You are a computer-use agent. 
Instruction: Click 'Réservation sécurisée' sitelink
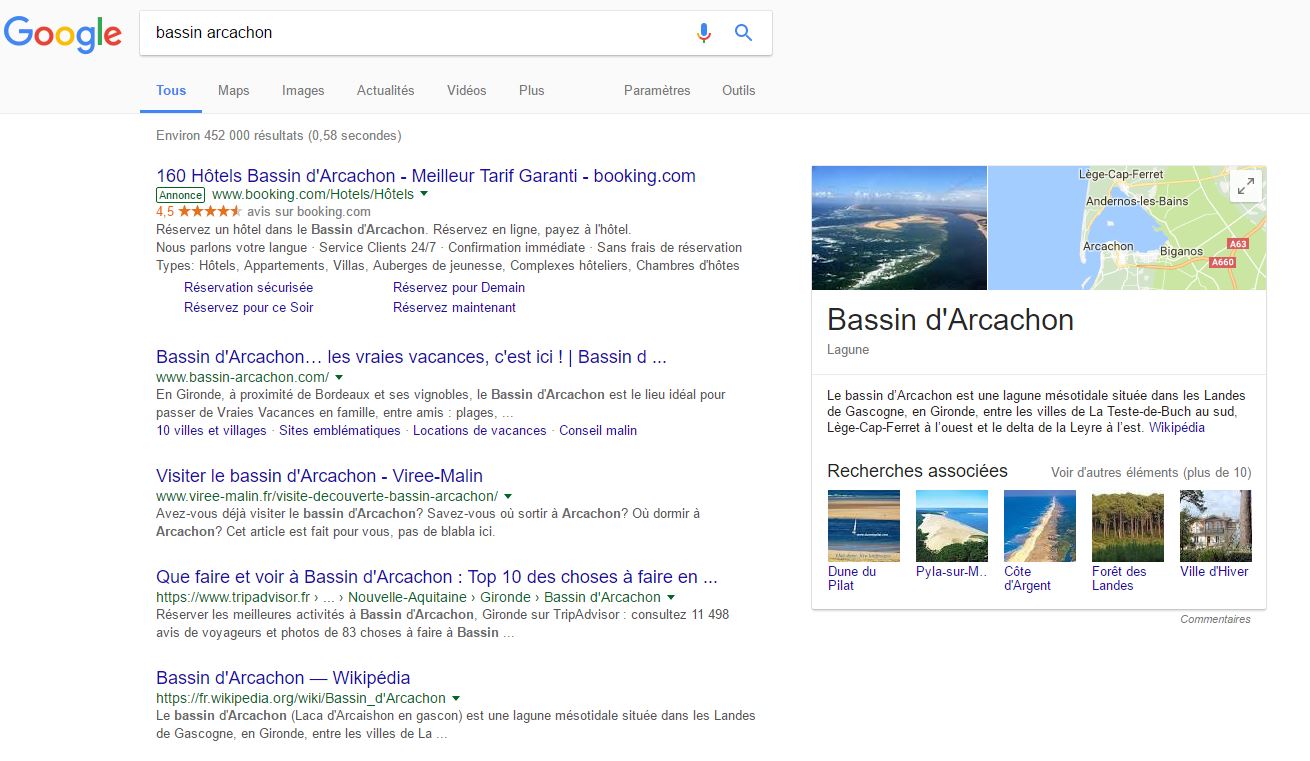point(248,287)
